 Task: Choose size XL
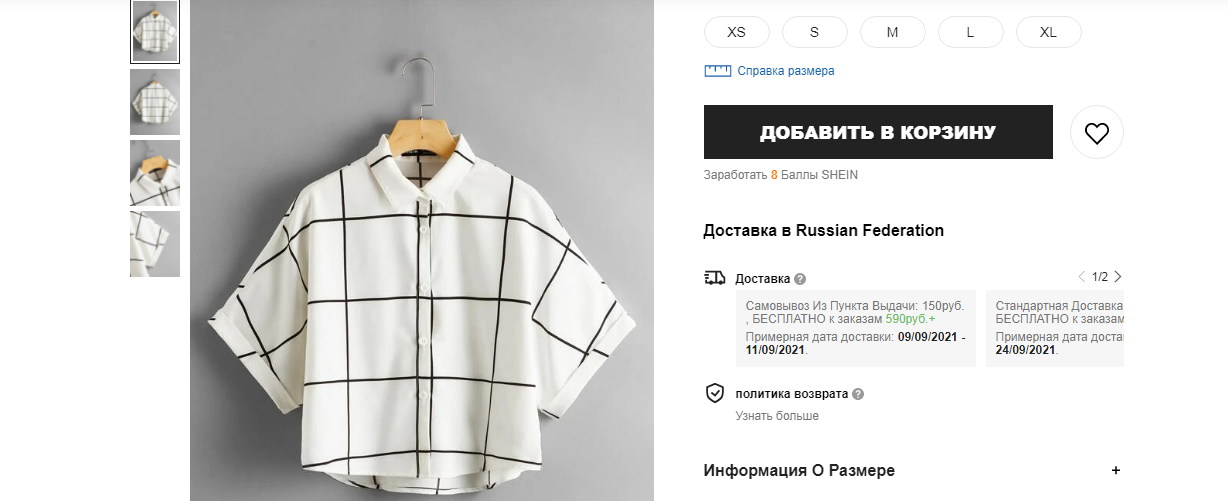point(1049,32)
